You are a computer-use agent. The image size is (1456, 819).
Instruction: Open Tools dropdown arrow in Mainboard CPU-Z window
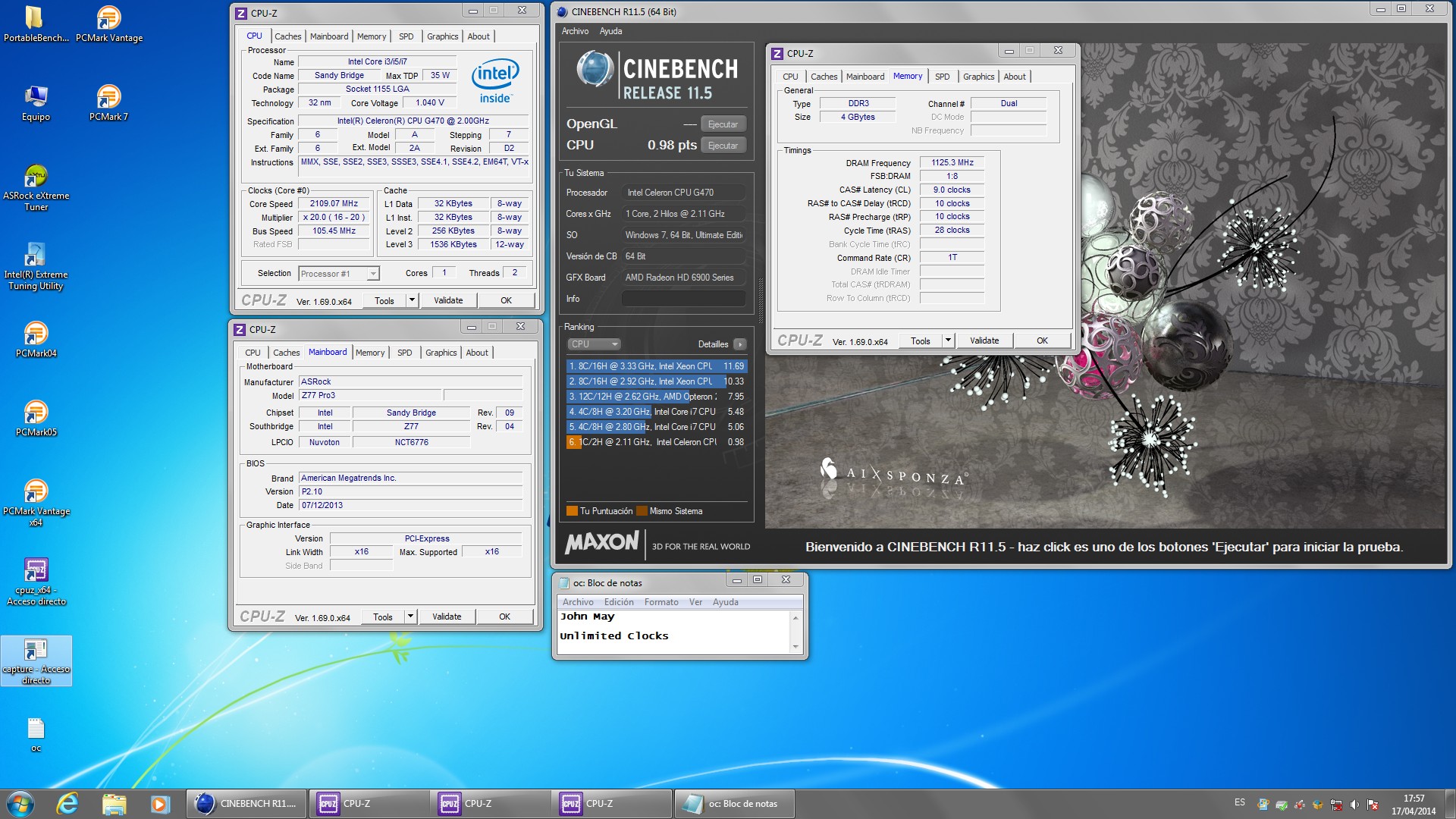point(410,617)
